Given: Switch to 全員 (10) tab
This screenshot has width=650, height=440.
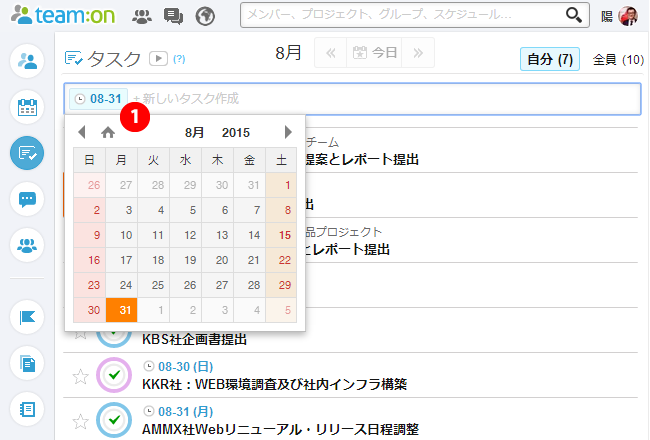Looking at the screenshot, I should click(618, 60).
